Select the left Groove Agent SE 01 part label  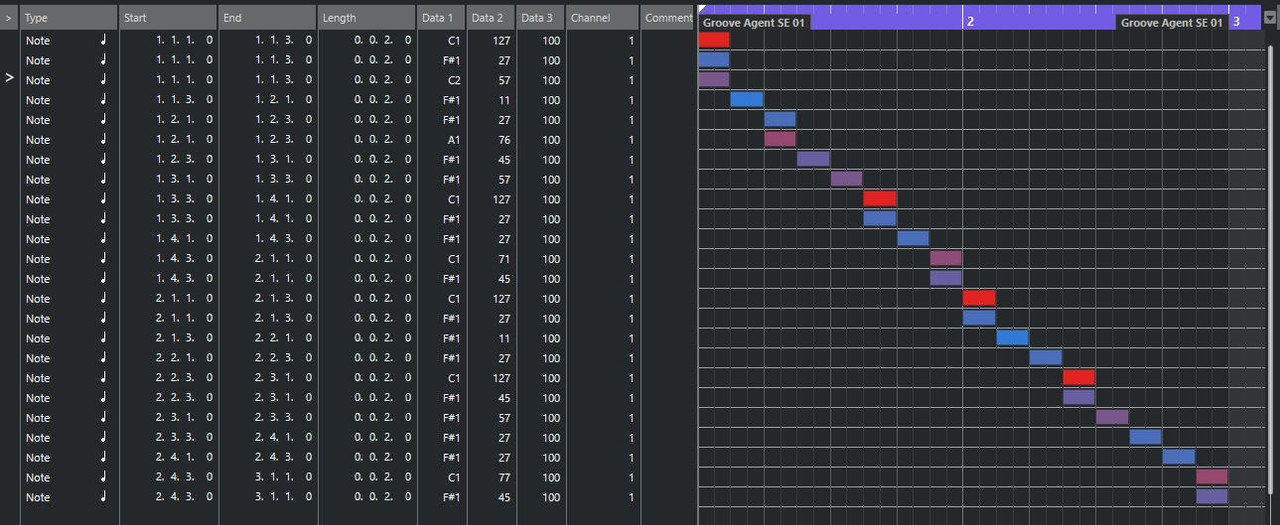(754, 22)
